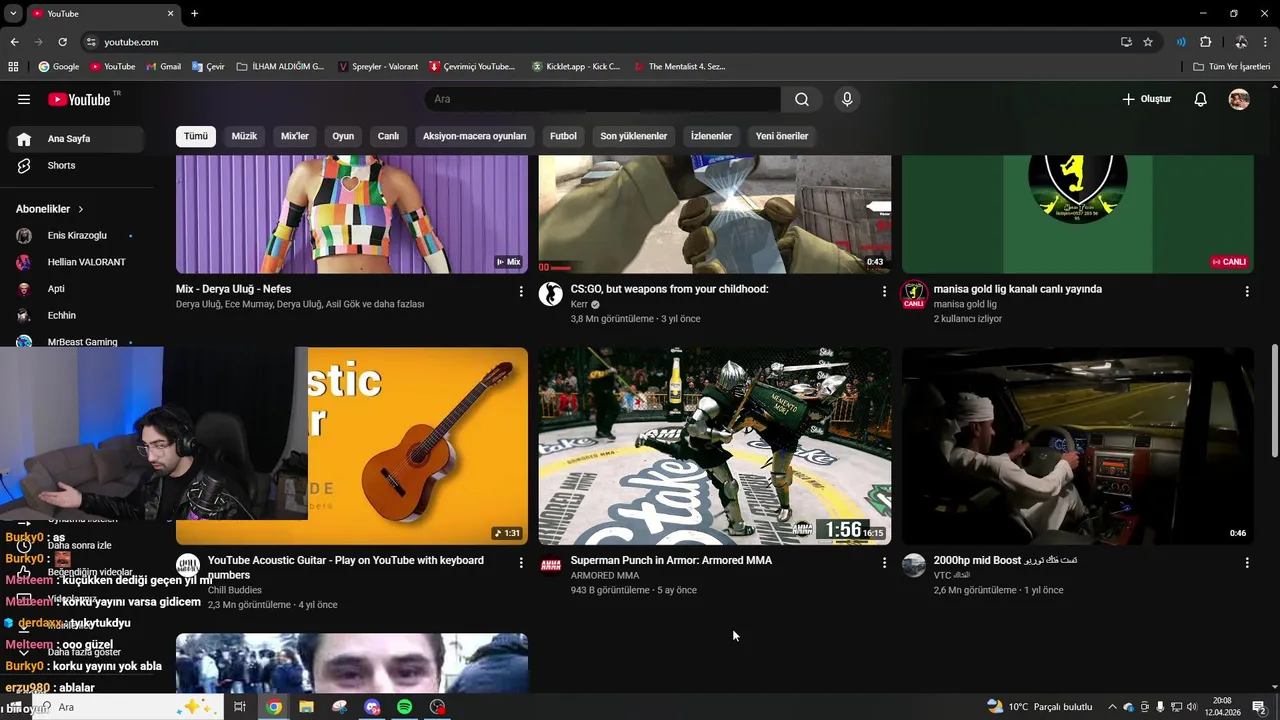Image resolution: width=1280 pixels, height=720 pixels.
Task: Open the notifications bell
Action: click(1201, 99)
